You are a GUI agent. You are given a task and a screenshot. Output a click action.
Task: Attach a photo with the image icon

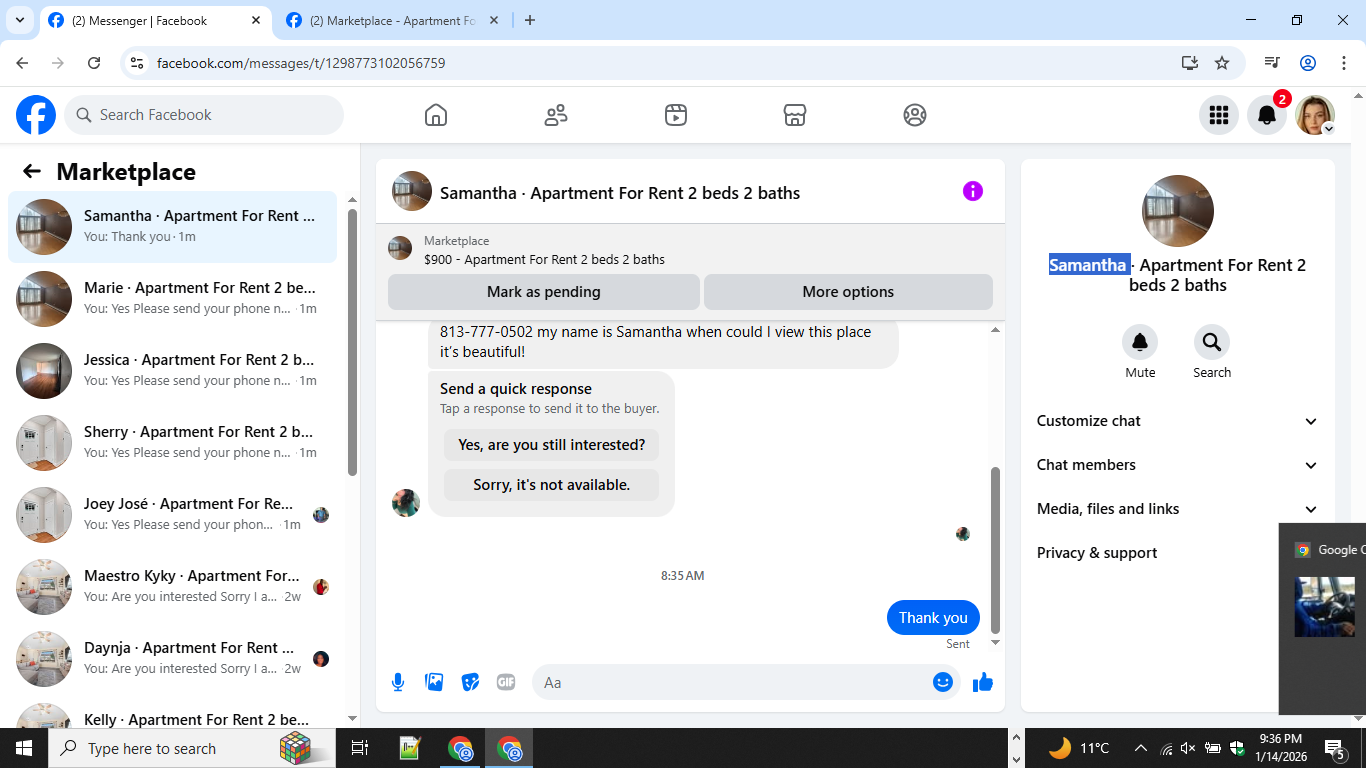[434, 682]
